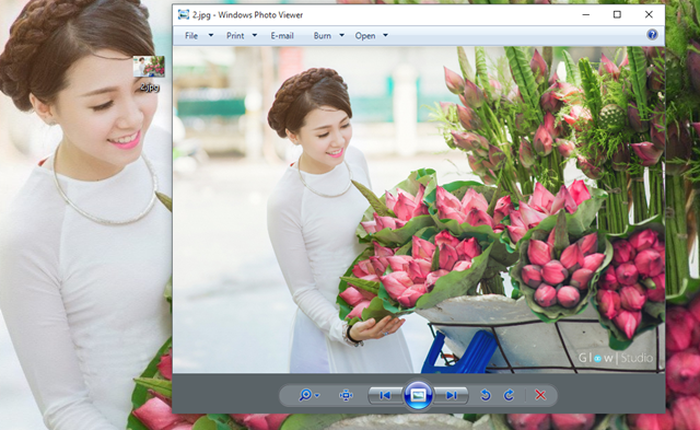
Task: Open the zoom magnifier control
Action: pyautogui.click(x=305, y=395)
